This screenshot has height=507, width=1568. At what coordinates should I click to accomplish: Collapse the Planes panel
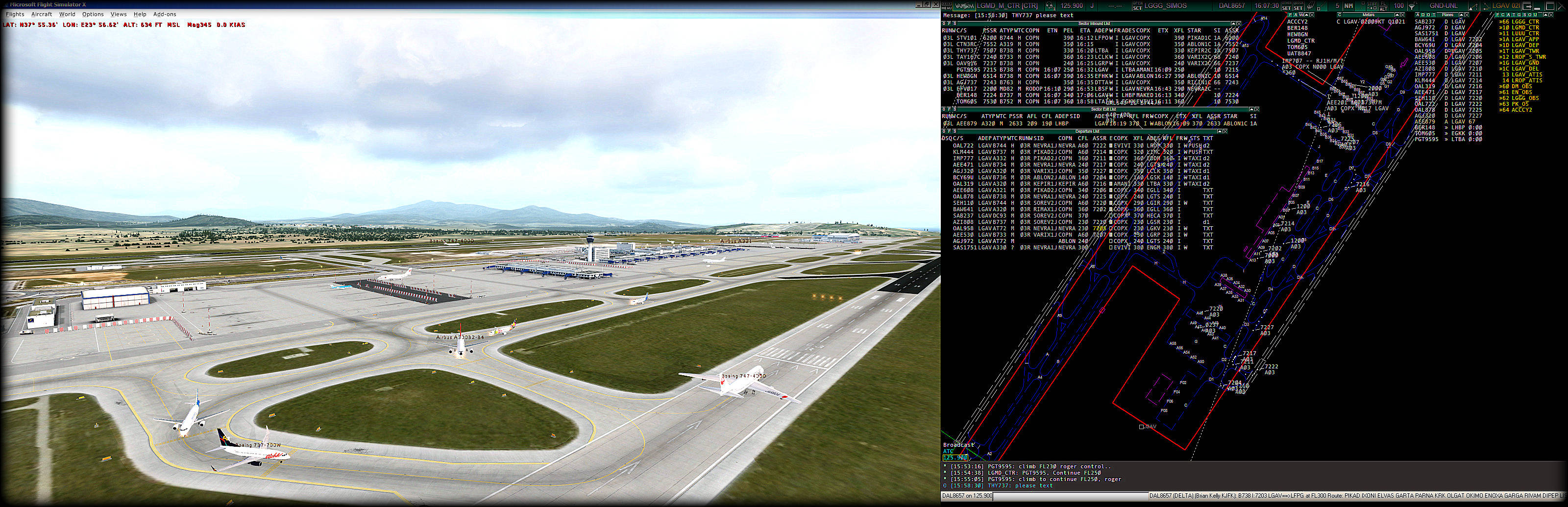1462,15
